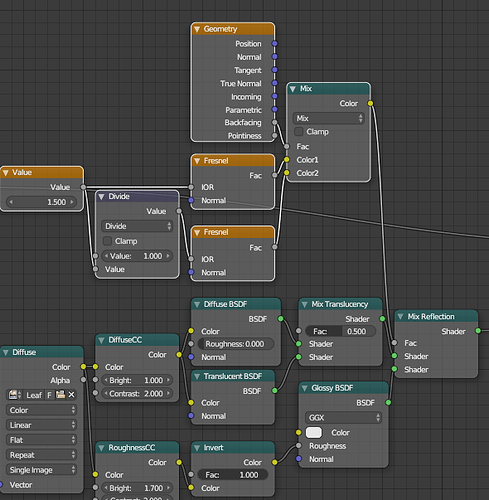
Task: Collapse the Mix Translucency node
Action: point(305,304)
